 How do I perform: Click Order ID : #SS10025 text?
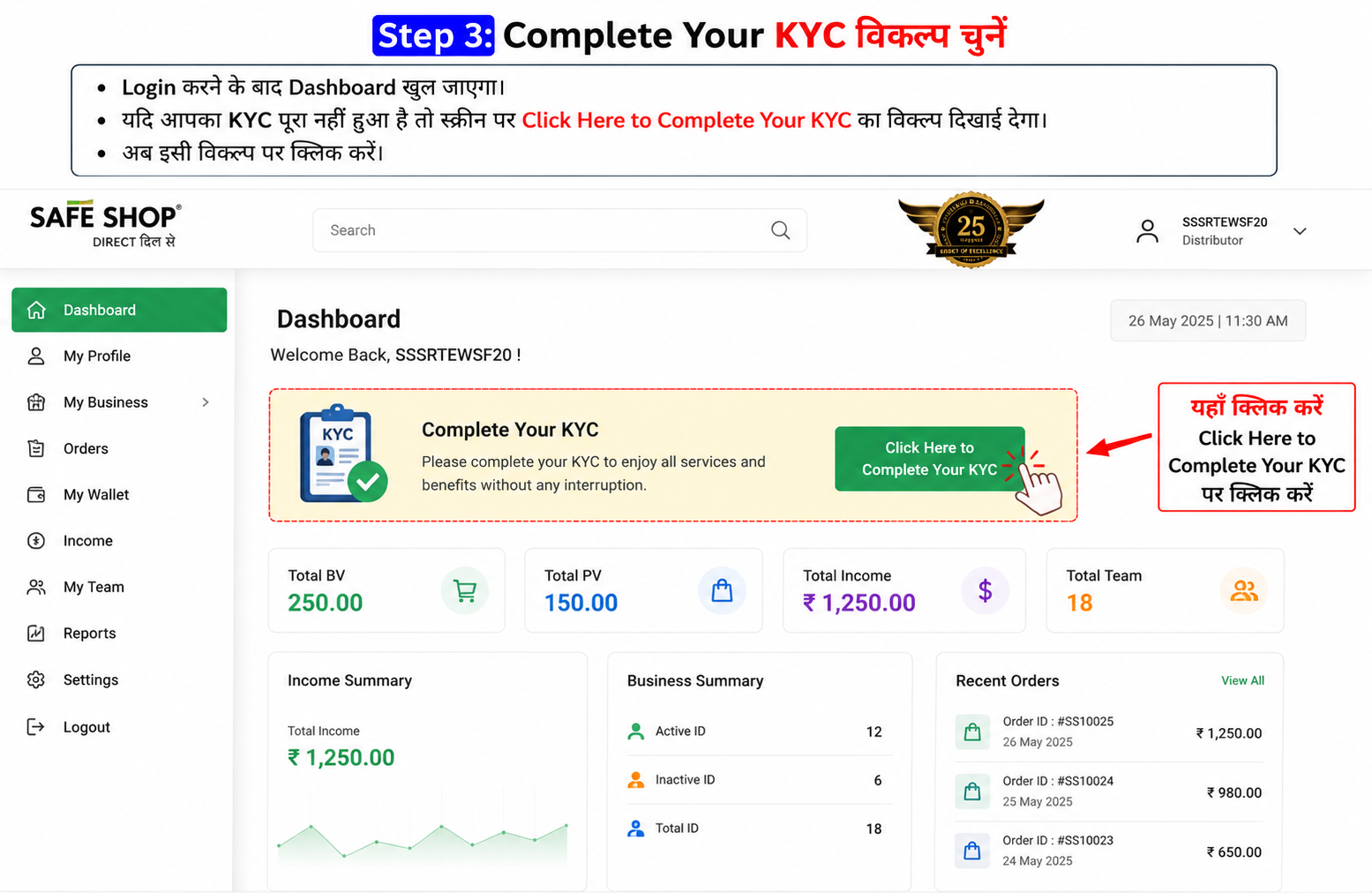(1058, 721)
